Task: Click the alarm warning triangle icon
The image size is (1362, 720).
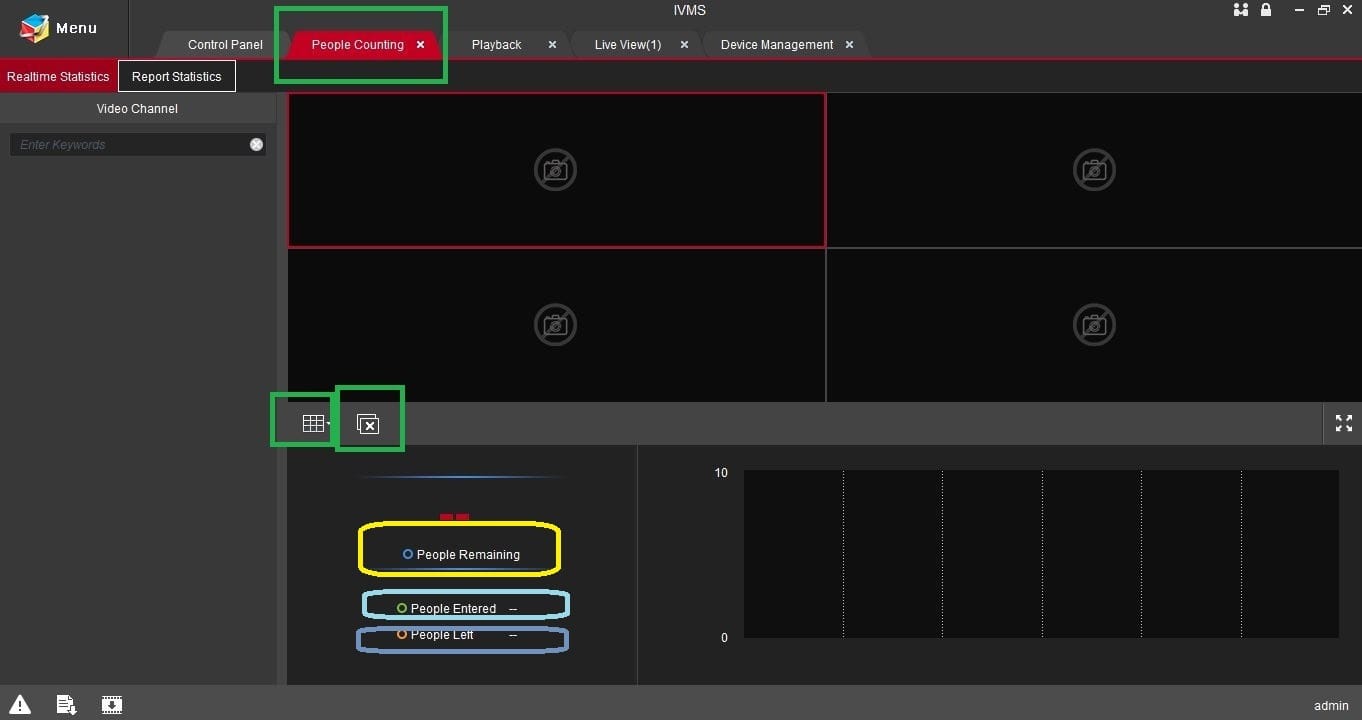Action: pos(19,704)
